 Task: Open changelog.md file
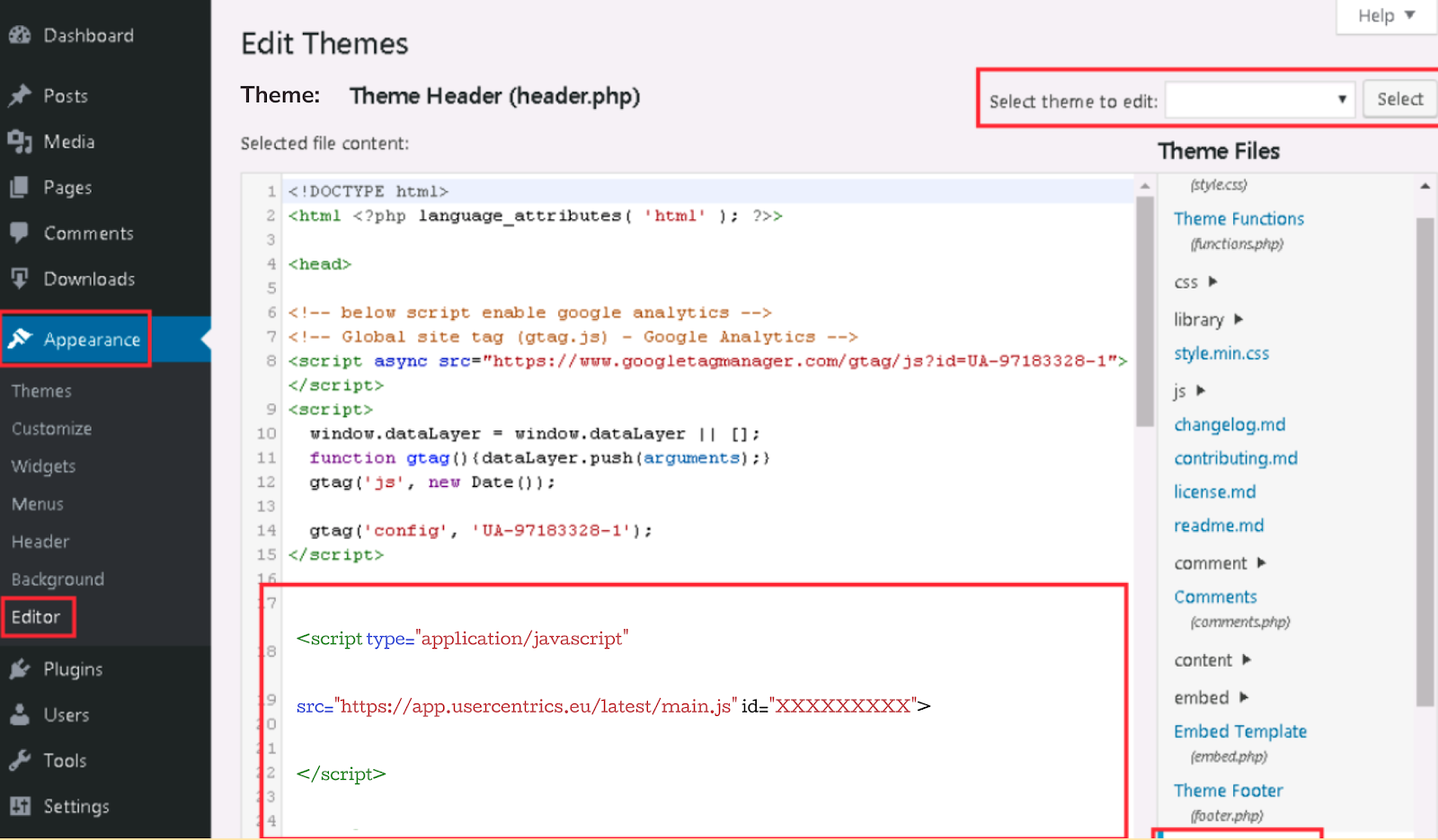coord(1229,424)
